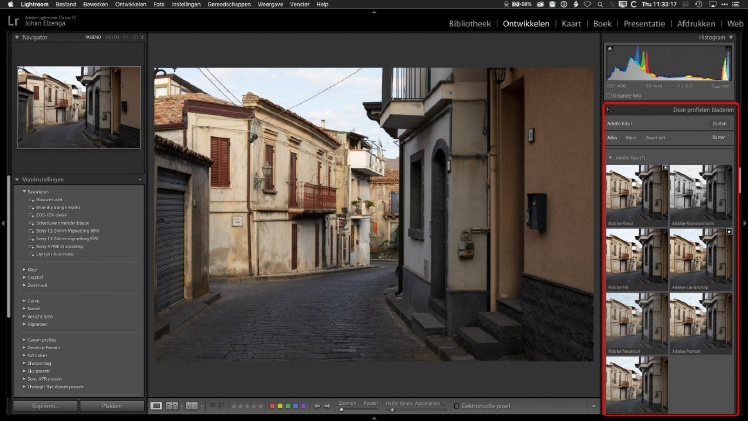
Task: Apply red color label swatch
Action: [272, 406]
